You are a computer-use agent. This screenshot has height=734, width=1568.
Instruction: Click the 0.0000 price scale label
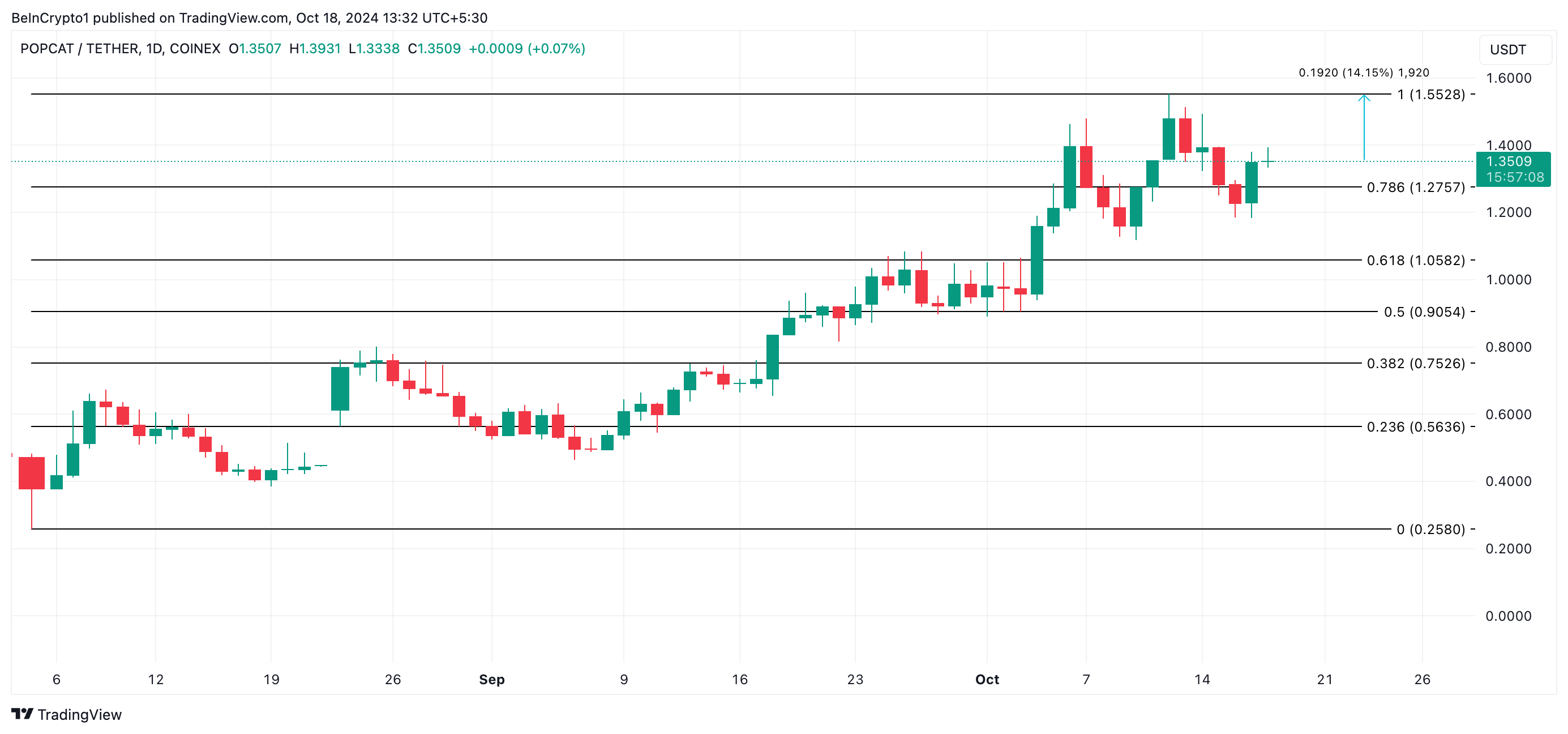[1509, 616]
